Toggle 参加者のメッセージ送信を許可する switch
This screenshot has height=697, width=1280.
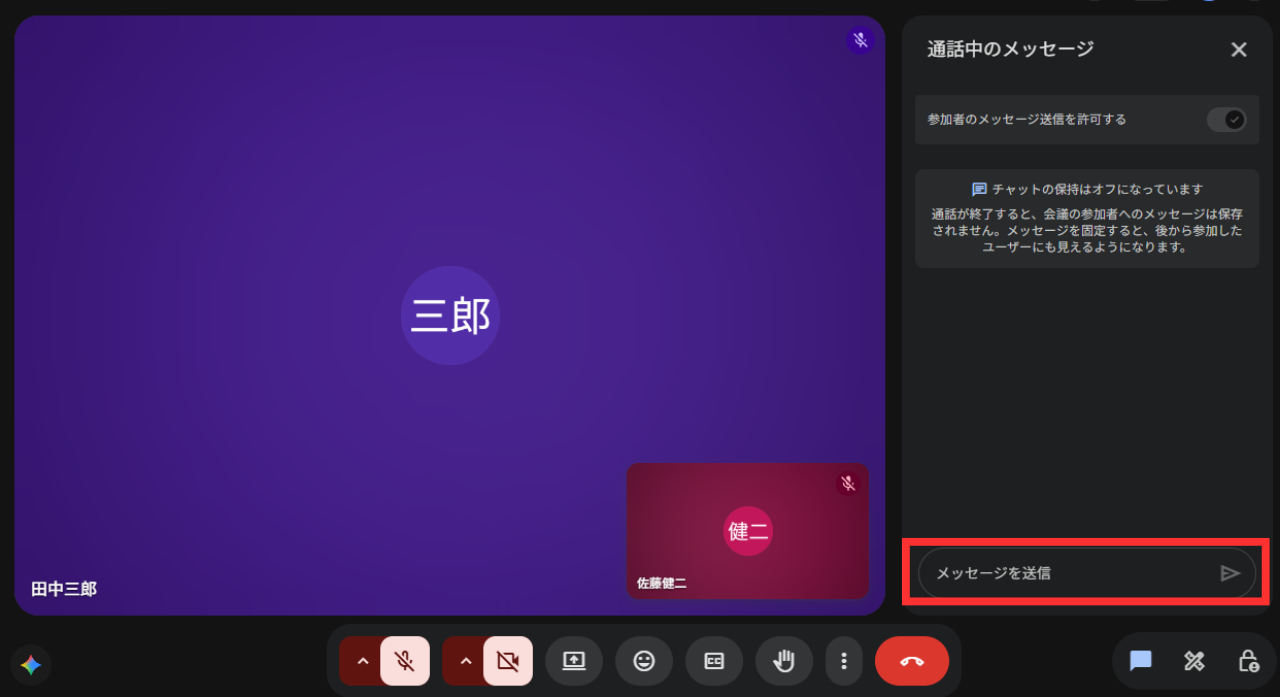tap(1226, 120)
